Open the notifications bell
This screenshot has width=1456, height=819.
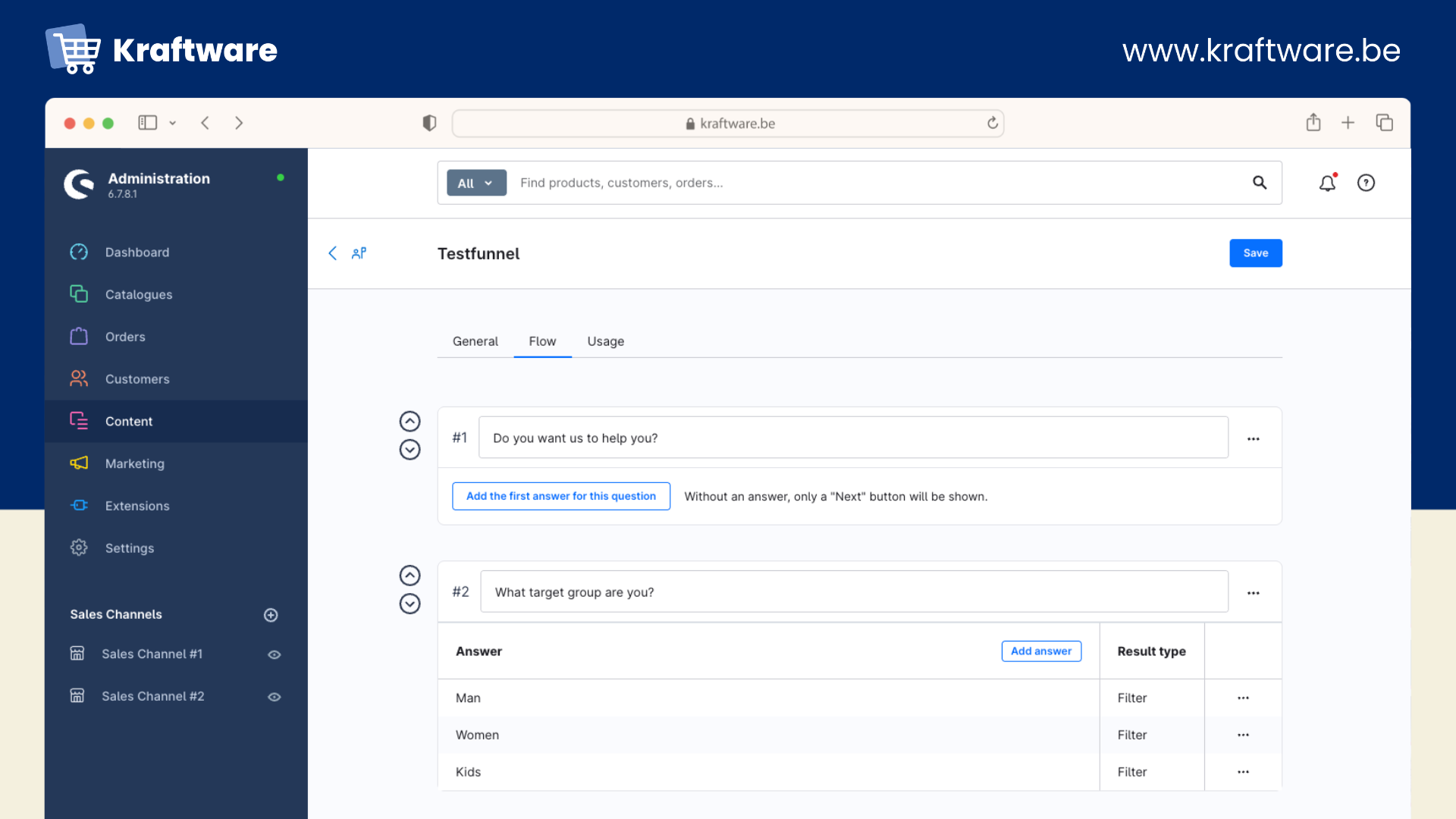coord(1327,183)
